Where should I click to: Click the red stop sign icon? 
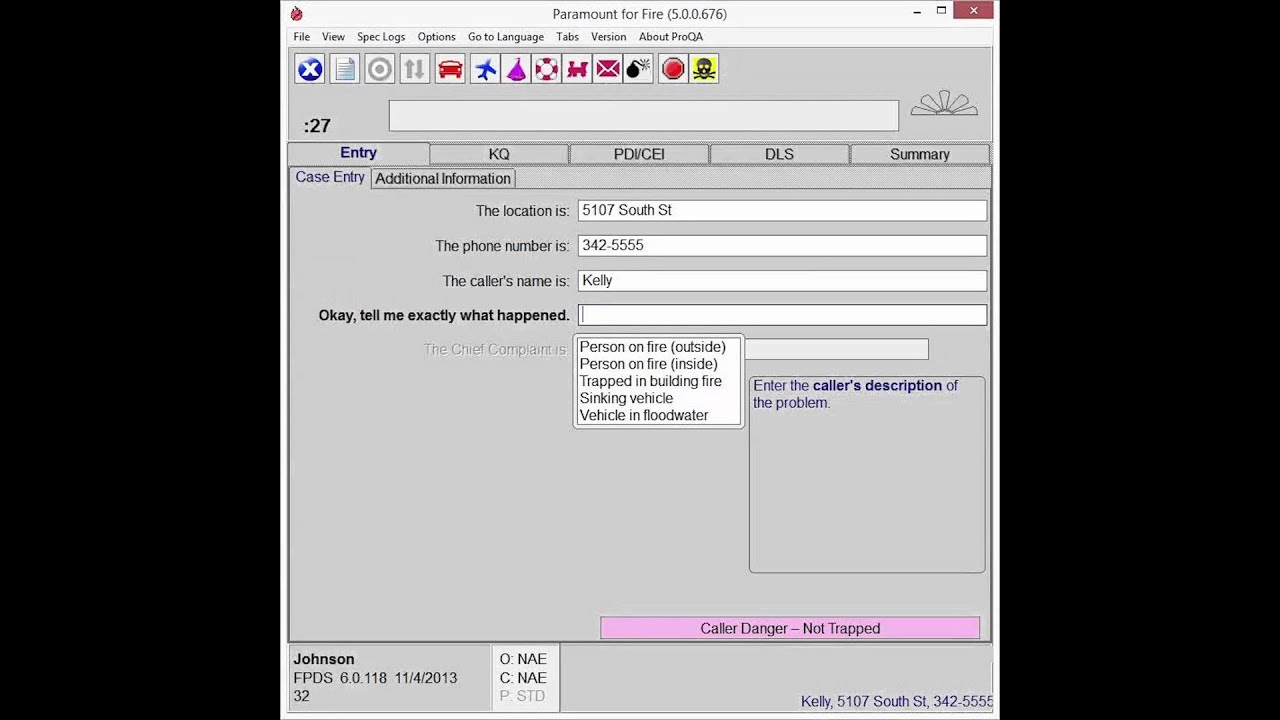[673, 69]
